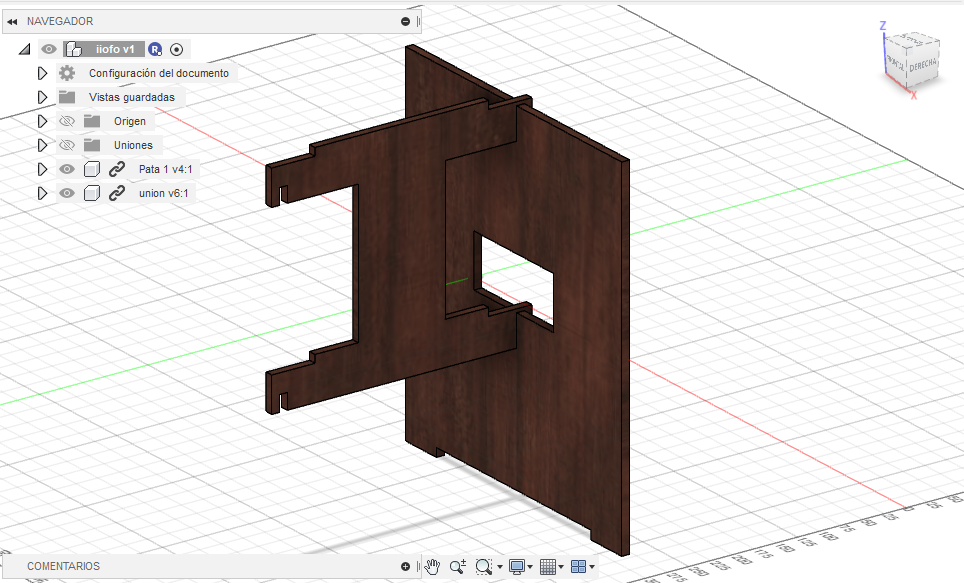Show the hidden Origen folder

[x=67, y=121]
